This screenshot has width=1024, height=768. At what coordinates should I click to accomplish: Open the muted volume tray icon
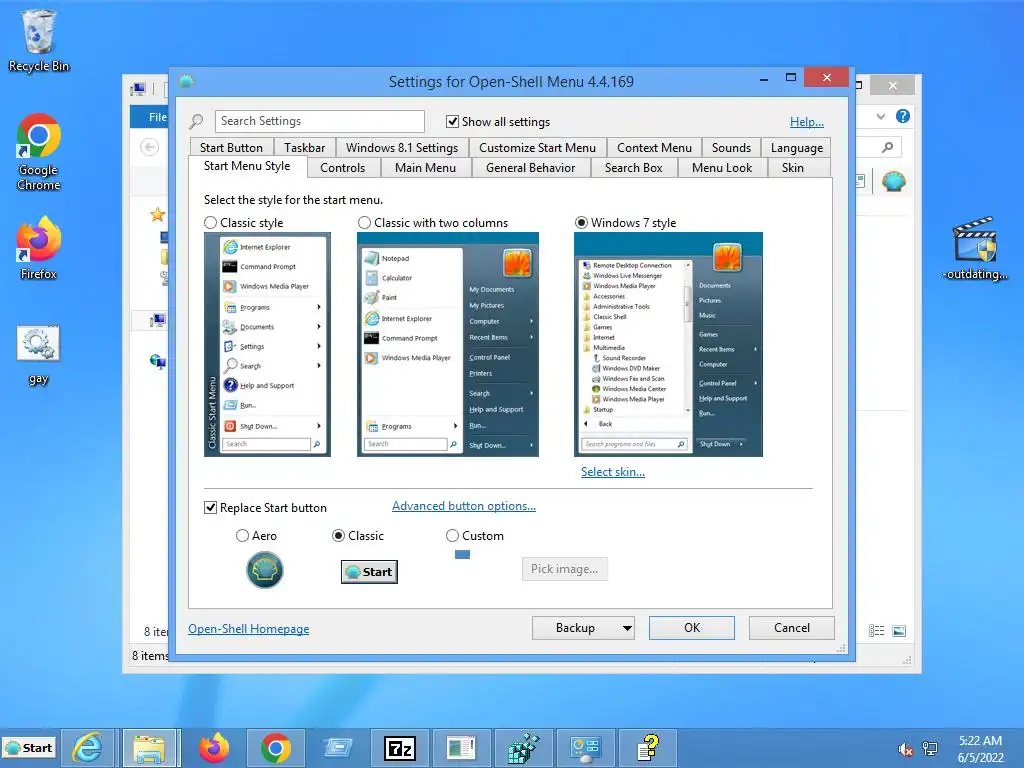coord(905,749)
